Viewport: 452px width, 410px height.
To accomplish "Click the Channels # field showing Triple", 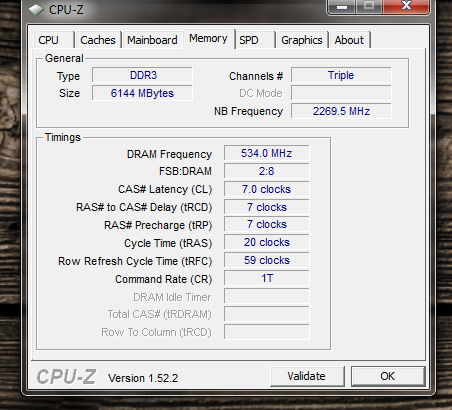I will 341,75.
